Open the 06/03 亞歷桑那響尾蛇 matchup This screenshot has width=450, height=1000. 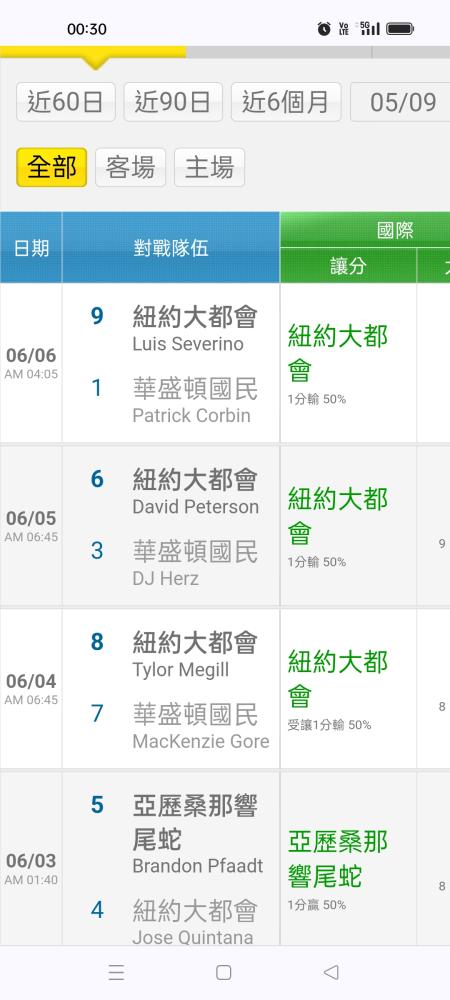[x=171, y=859]
